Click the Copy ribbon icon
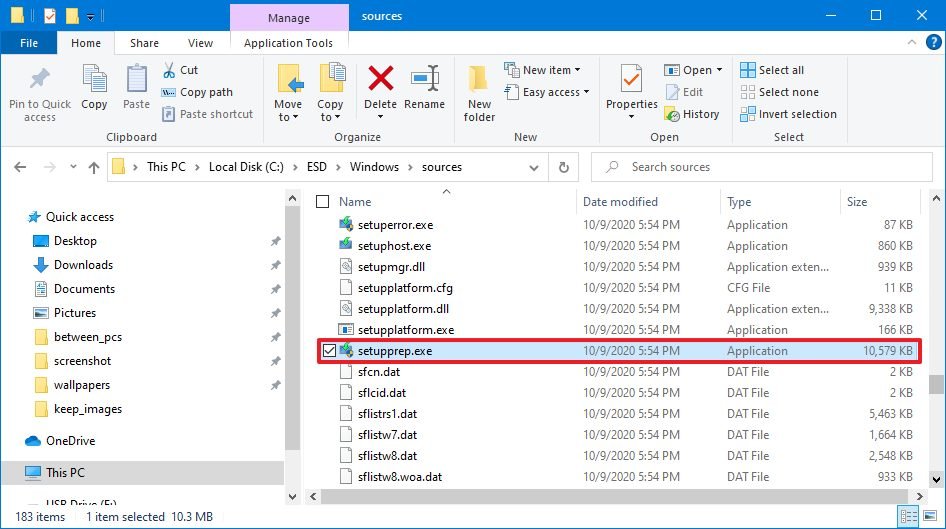The height and width of the screenshot is (529, 946). (94, 78)
